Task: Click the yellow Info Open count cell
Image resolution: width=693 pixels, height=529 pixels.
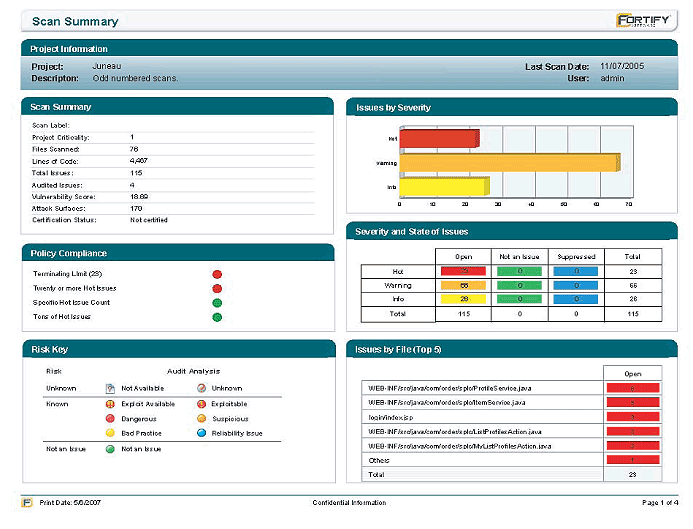Action: pos(464,298)
